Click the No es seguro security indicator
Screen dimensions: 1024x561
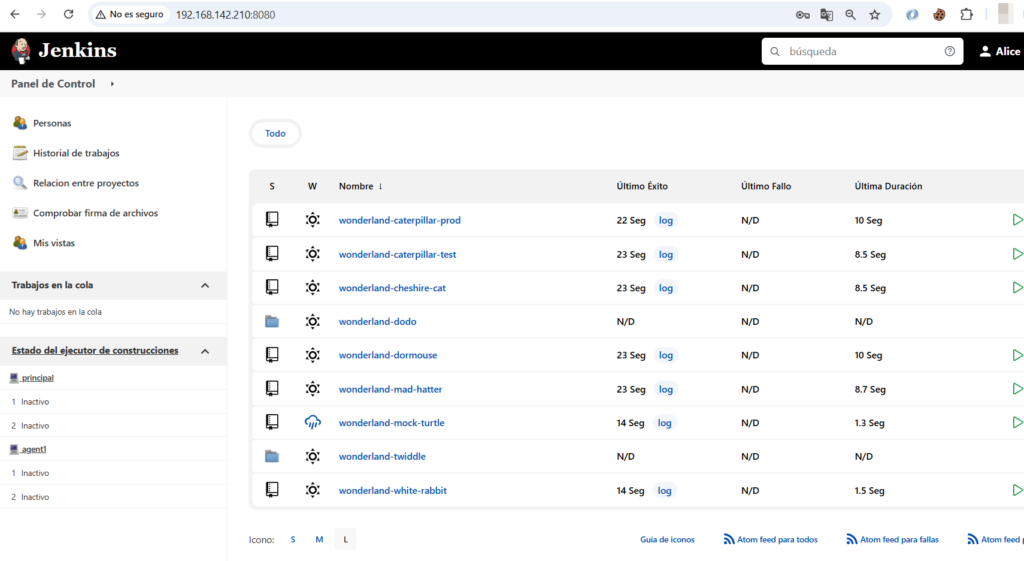[129, 14]
